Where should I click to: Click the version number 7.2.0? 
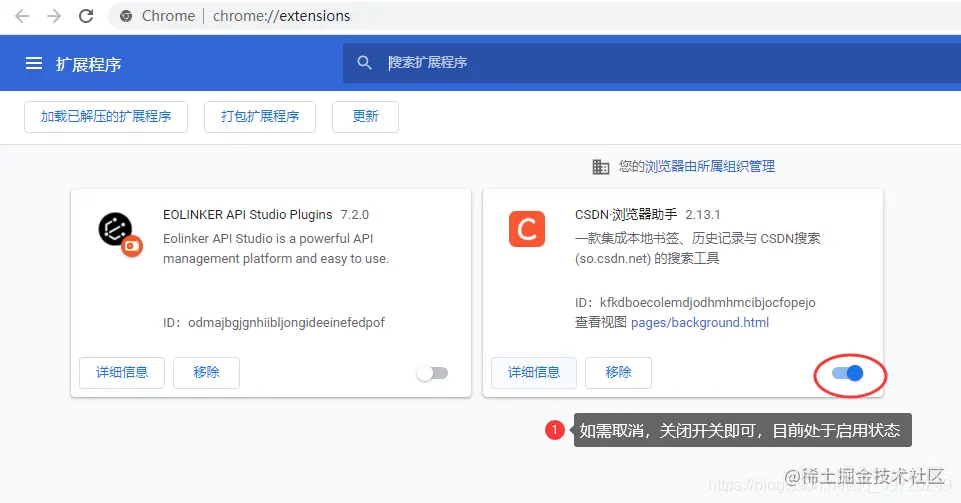(355, 214)
